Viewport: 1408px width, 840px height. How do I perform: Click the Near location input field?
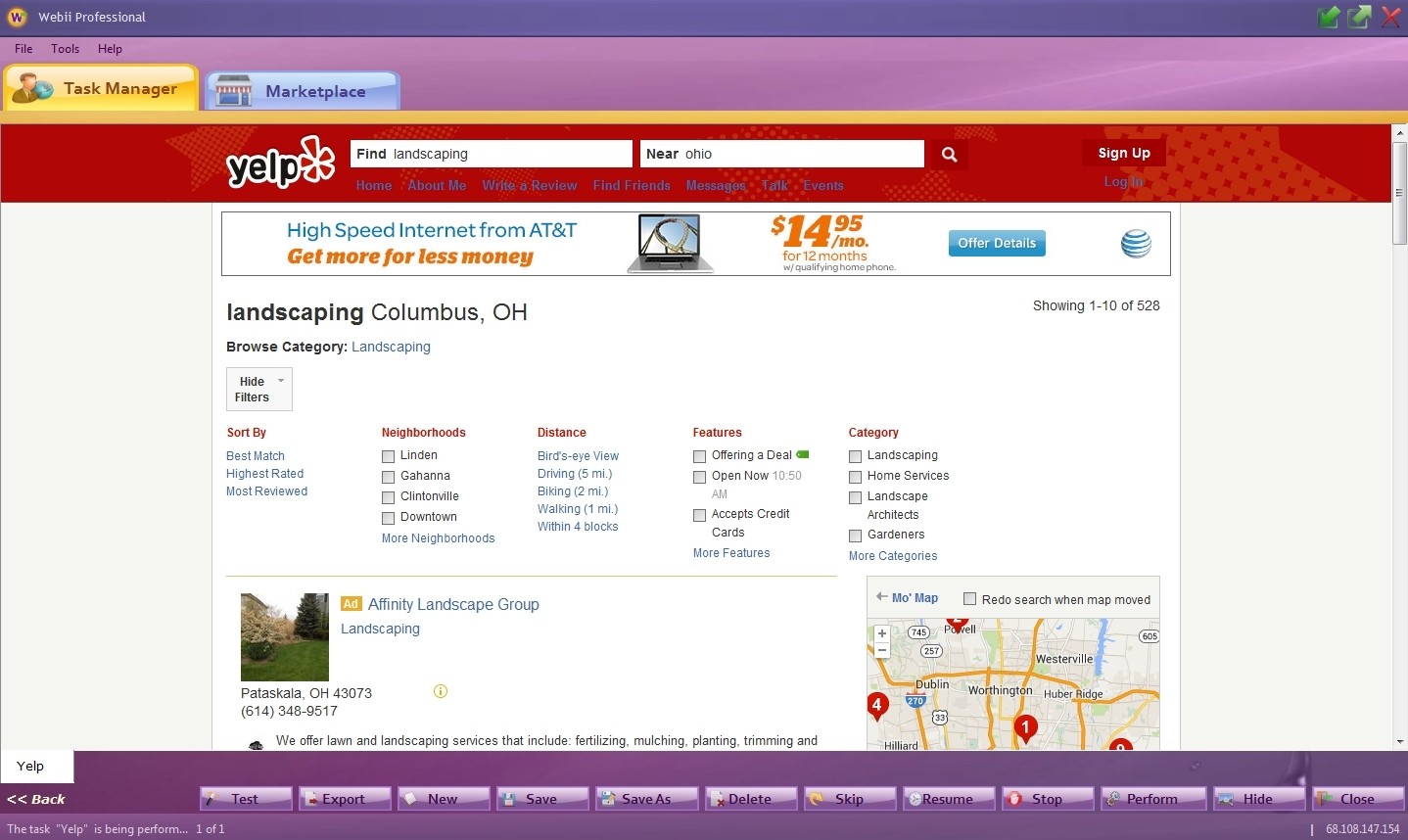(782, 154)
